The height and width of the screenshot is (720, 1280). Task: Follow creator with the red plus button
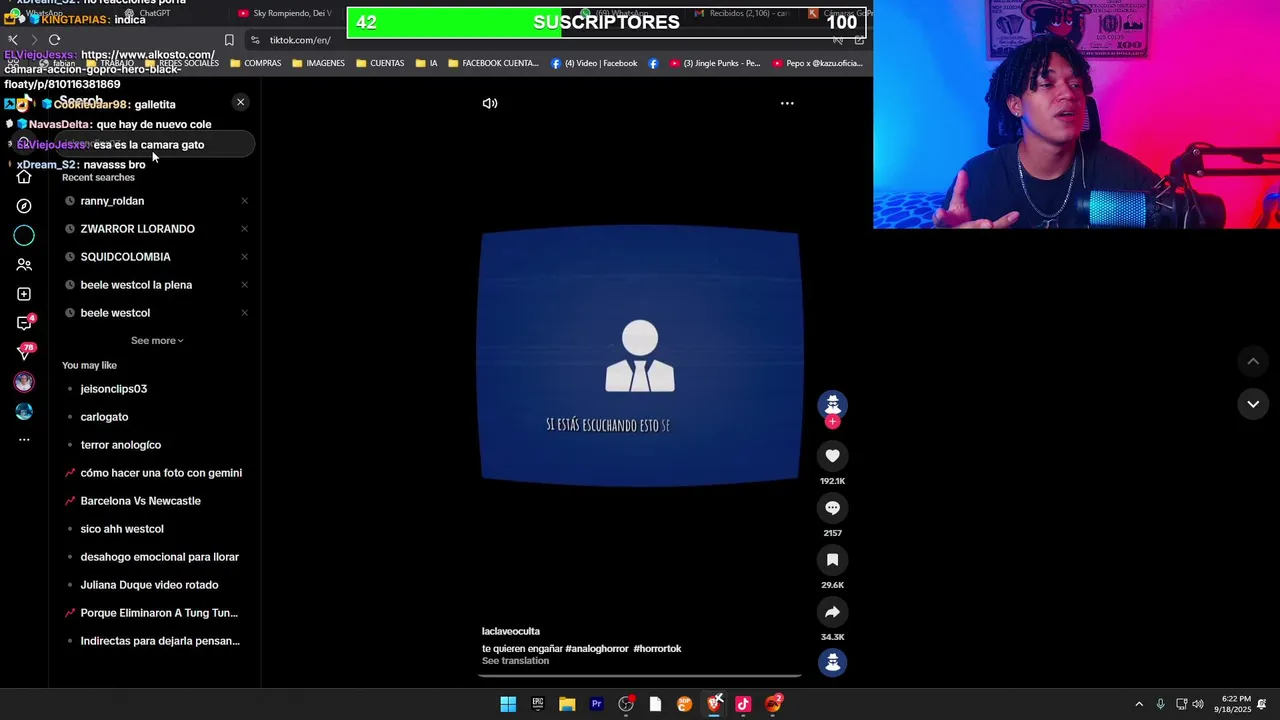click(x=832, y=422)
